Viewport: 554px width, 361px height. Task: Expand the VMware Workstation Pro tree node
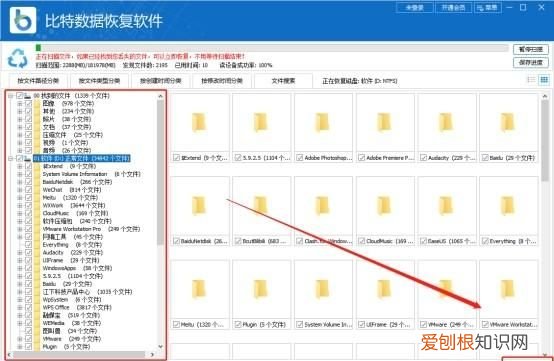(x=20, y=229)
